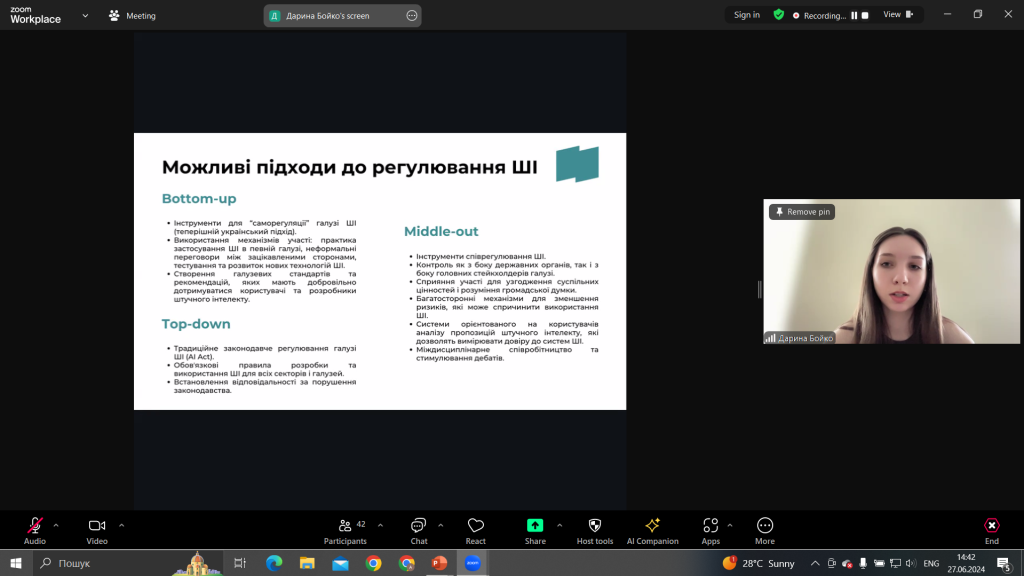The width and height of the screenshot is (1024, 576).
Task: Open the More options ellipsis
Action: click(765, 530)
